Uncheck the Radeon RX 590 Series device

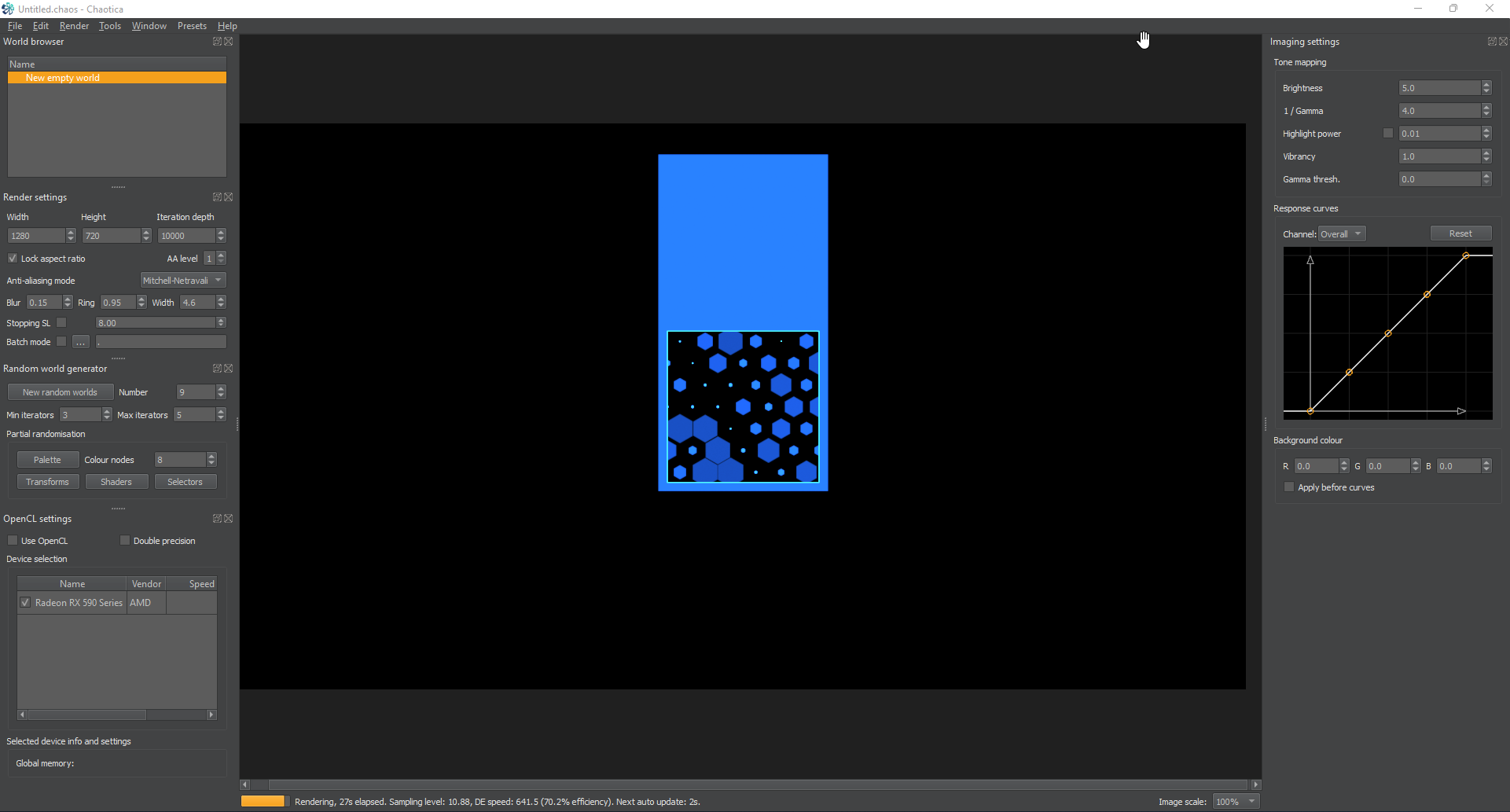pos(25,602)
